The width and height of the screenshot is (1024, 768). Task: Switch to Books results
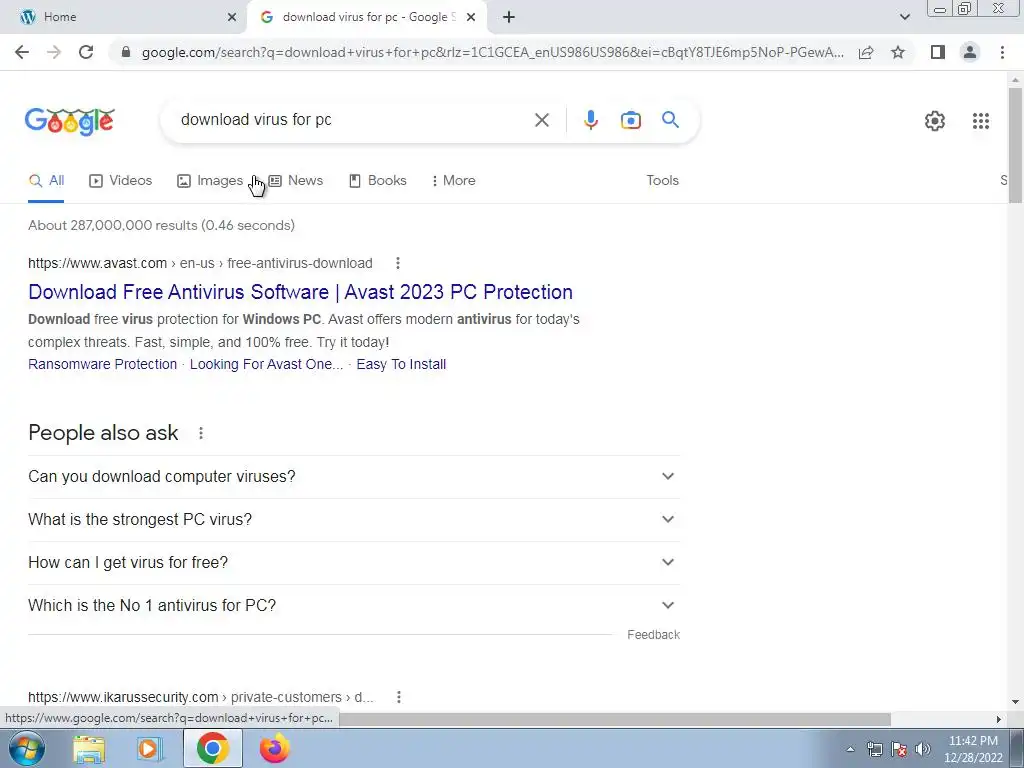377,180
